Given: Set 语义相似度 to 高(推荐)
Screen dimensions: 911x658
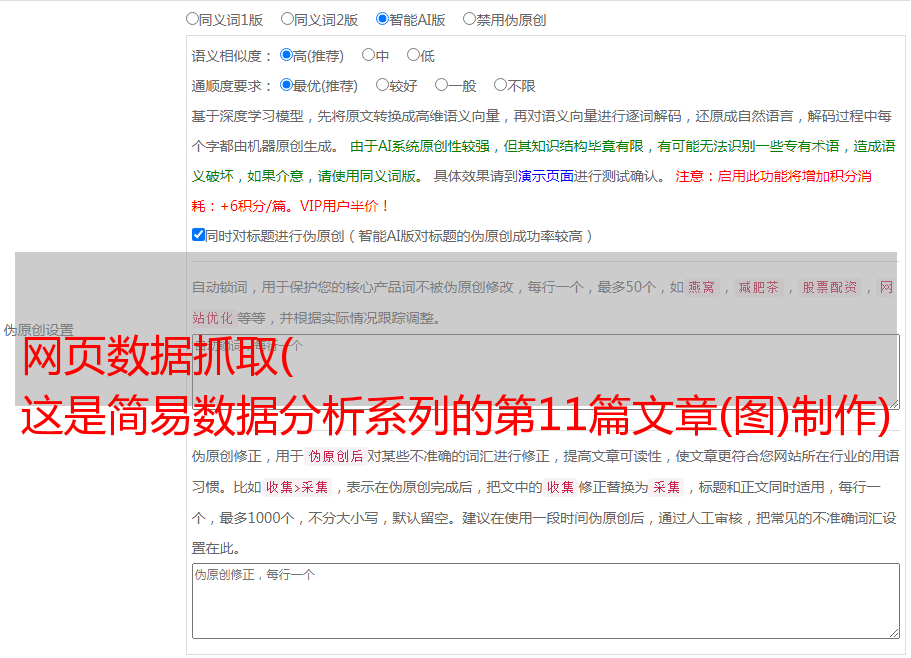Looking at the screenshot, I should point(286,55).
